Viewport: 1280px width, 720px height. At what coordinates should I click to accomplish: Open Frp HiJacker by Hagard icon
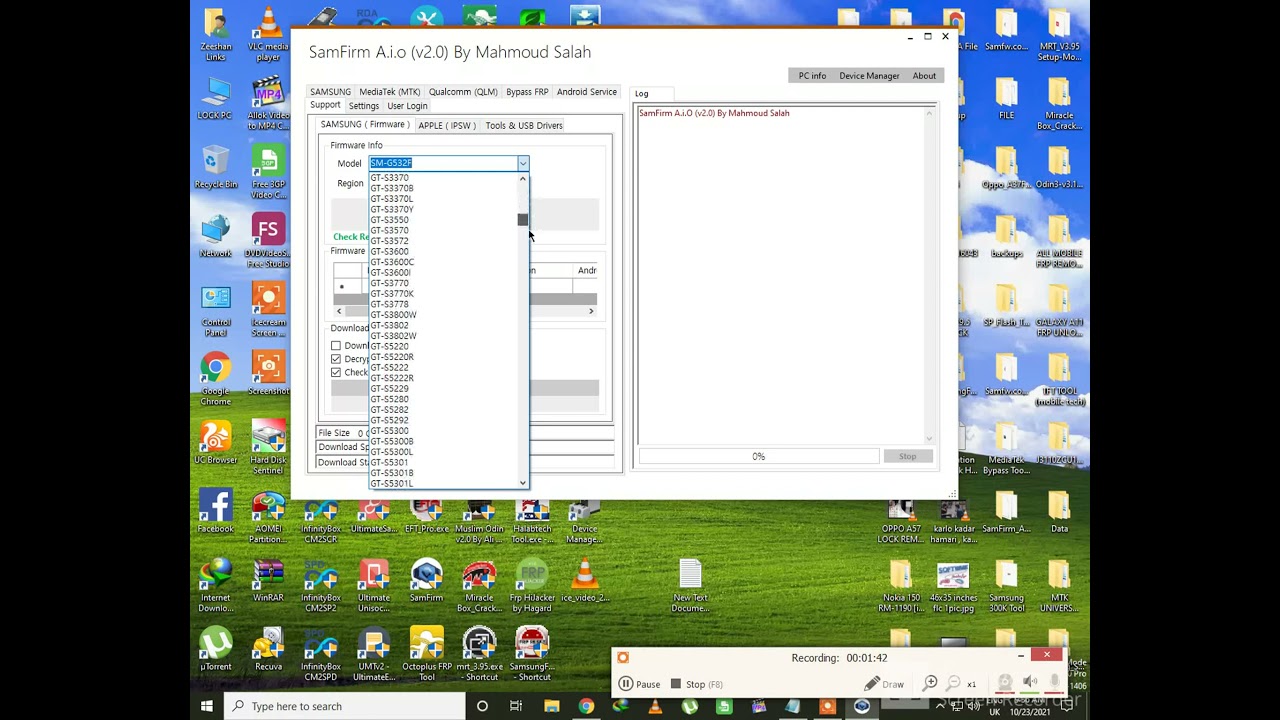point(532,586)
